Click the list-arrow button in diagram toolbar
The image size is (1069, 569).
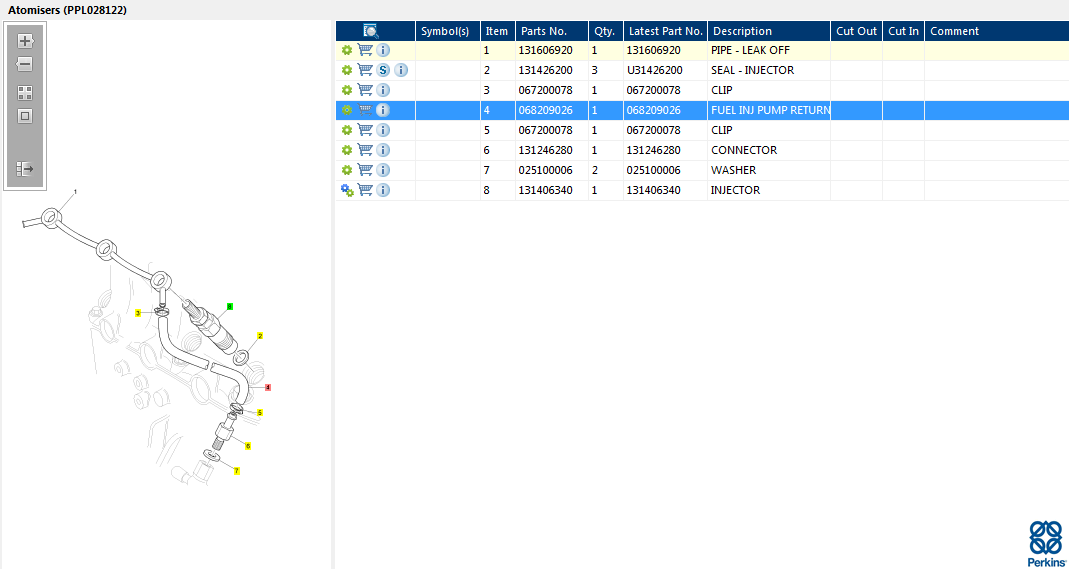[x=25, y=169]
